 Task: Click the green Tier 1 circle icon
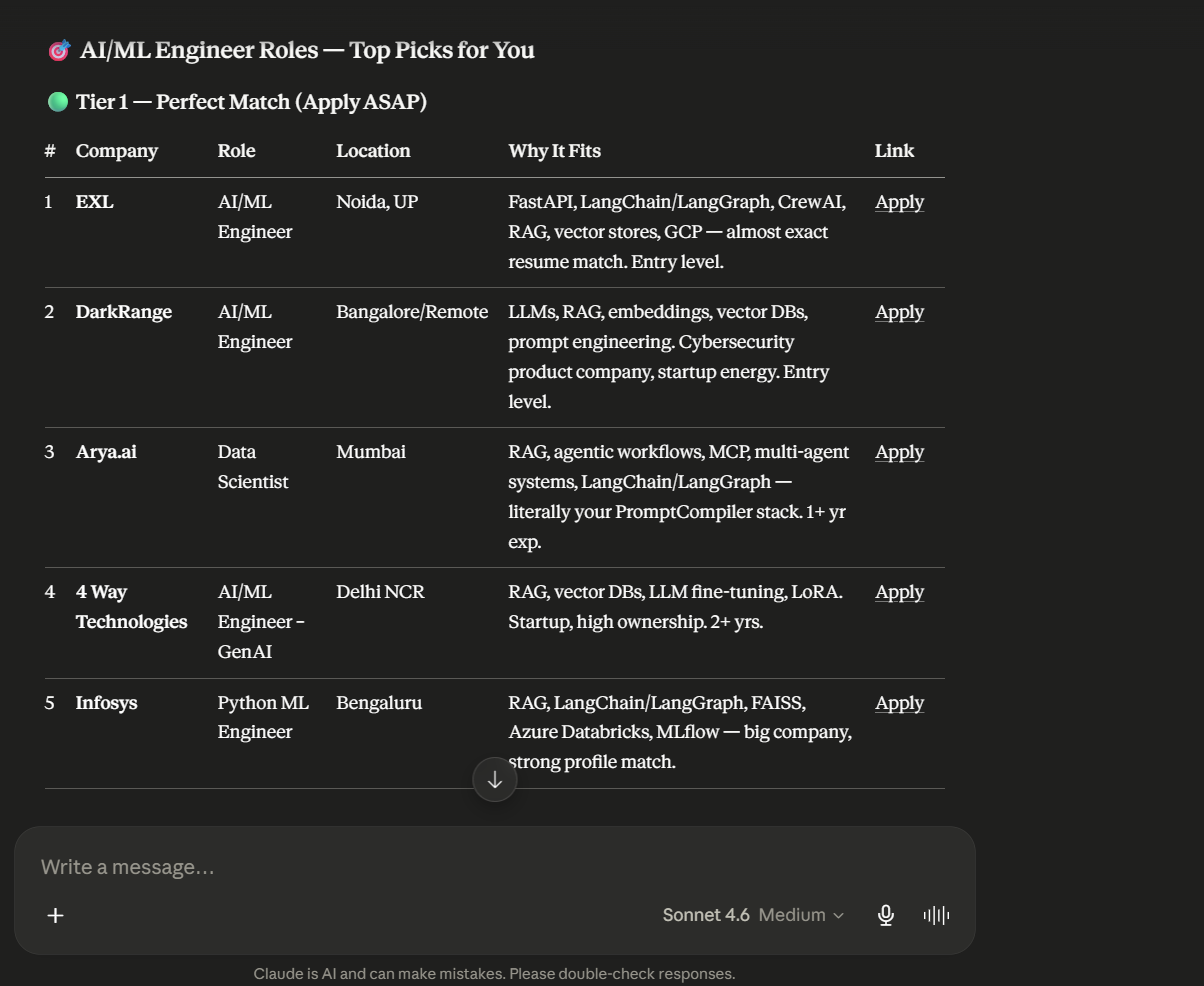(x=58, y=102)
